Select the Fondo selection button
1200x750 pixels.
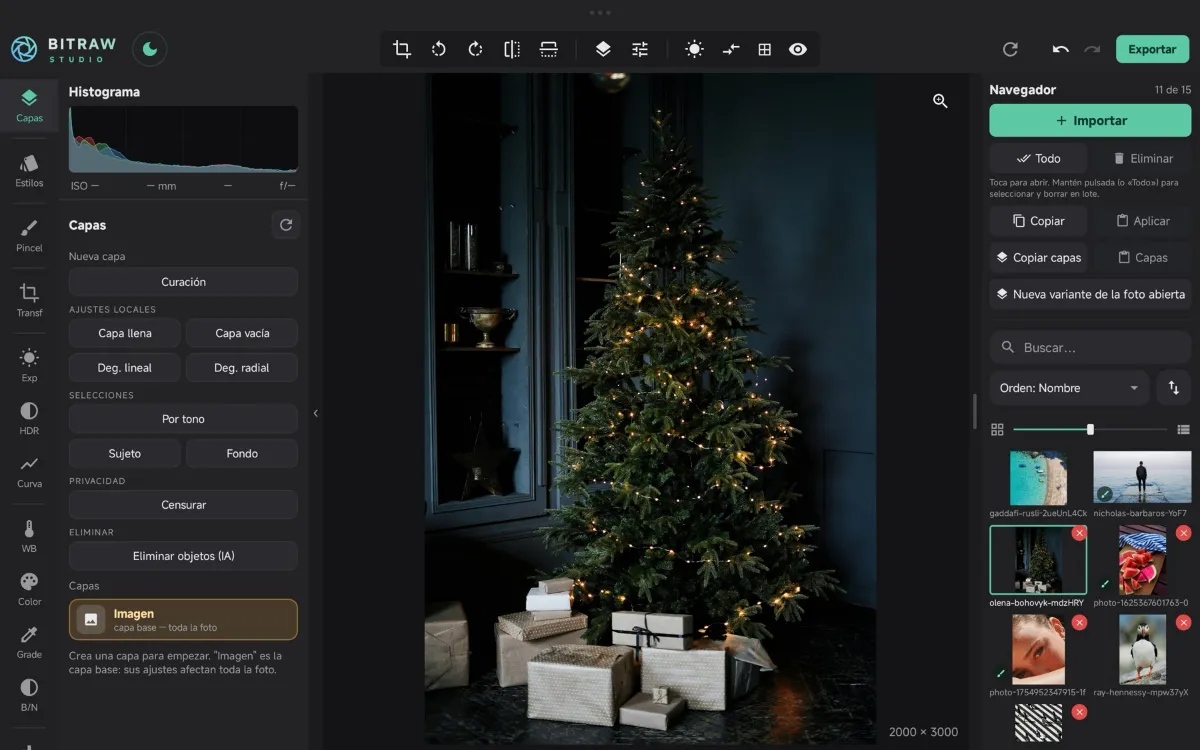coord(242,453)
